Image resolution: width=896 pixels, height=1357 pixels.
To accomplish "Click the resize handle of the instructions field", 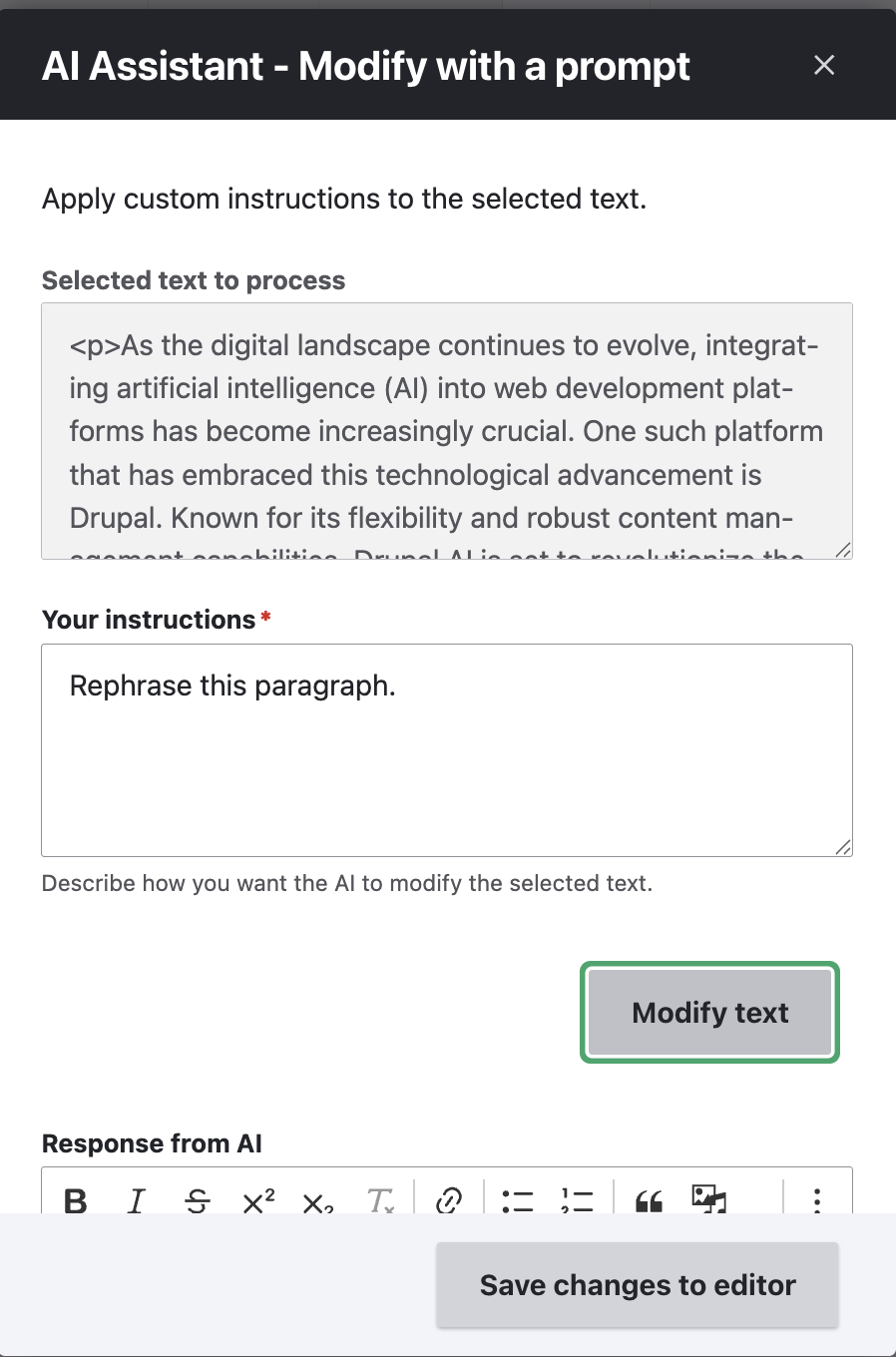I will coord(845,849).
